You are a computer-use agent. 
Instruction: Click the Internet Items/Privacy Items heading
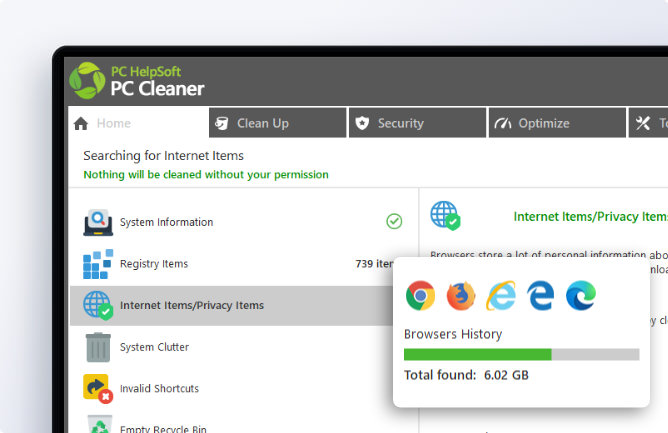(589, 216)
